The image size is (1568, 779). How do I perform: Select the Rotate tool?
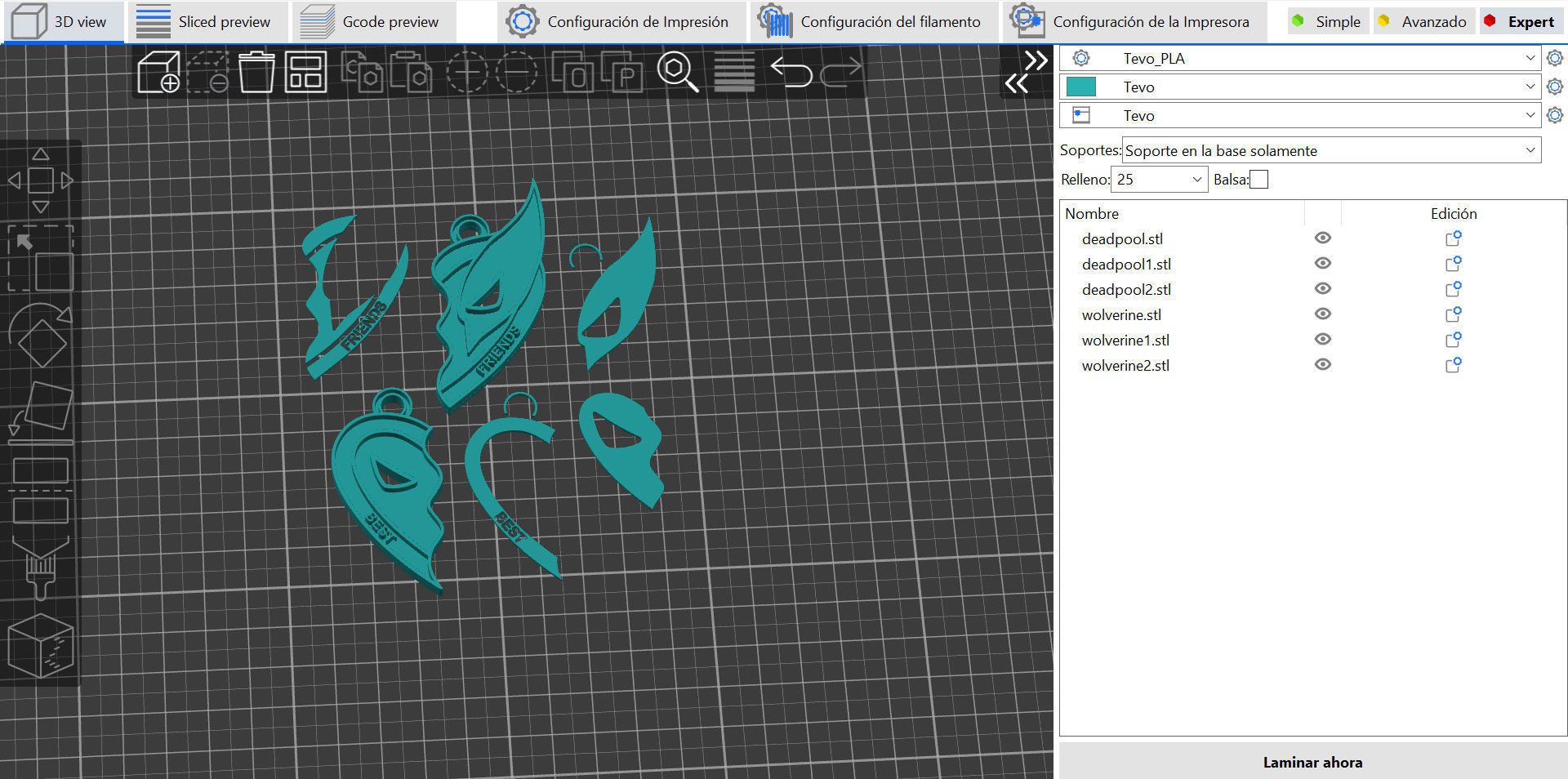(x=40, y=336)
